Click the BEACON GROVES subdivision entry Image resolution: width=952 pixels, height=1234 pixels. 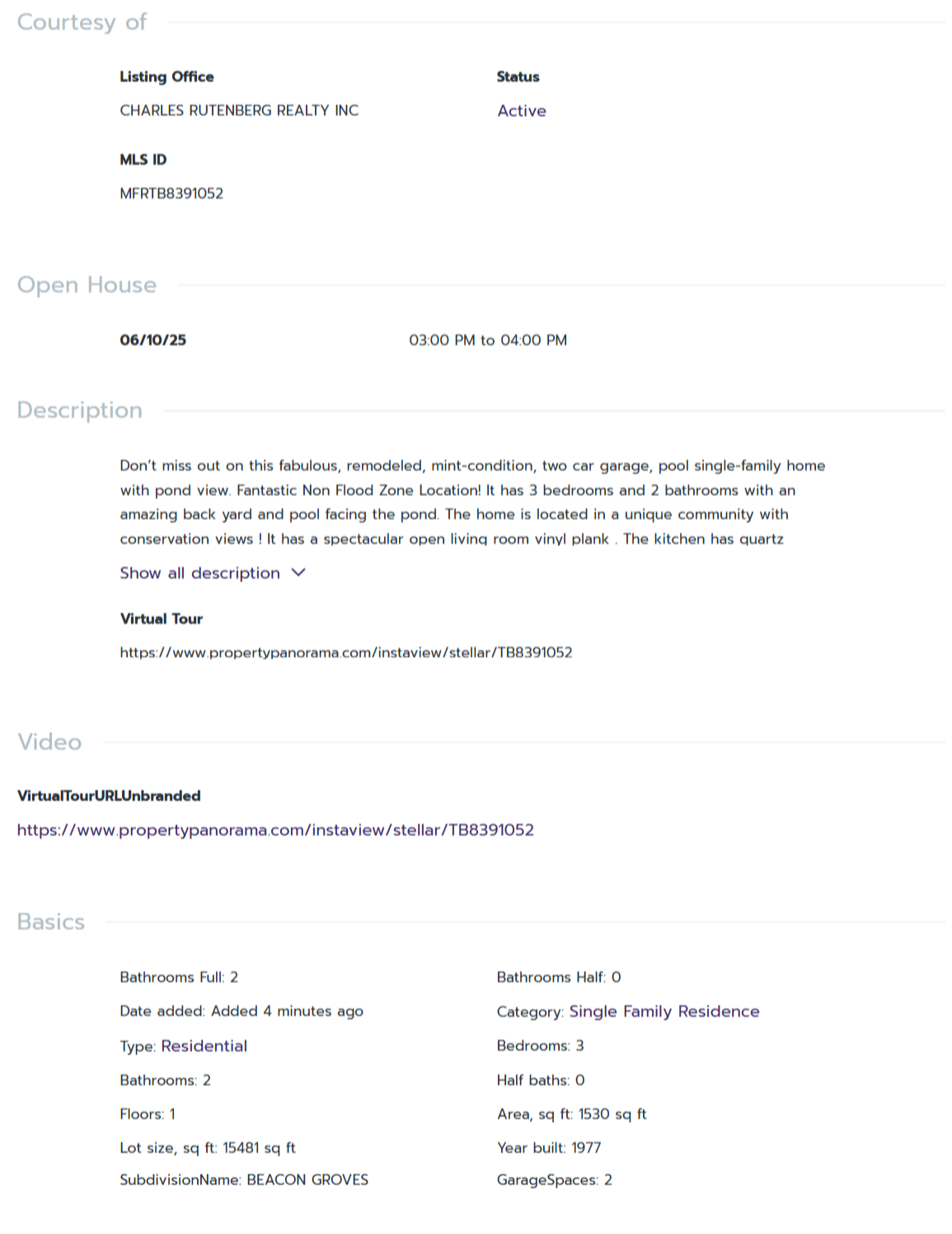[244, 1180]
